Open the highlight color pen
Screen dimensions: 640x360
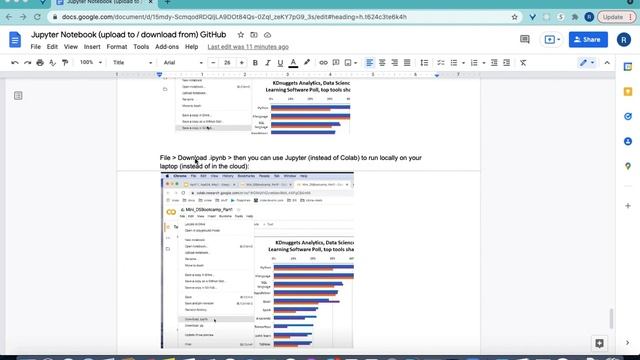(x=307, y=63)
